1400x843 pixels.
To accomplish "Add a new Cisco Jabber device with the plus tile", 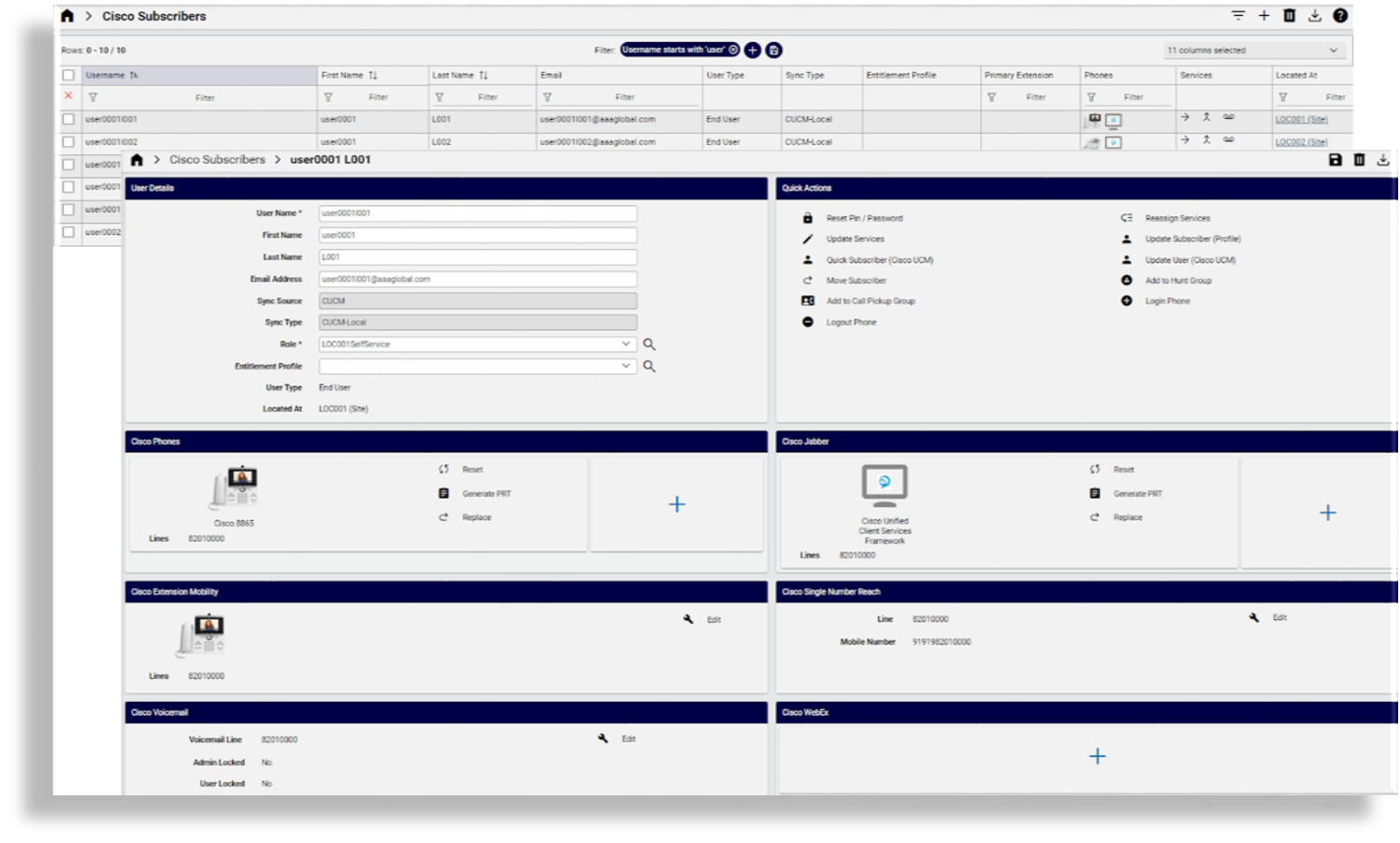I will click(1328, 513).
